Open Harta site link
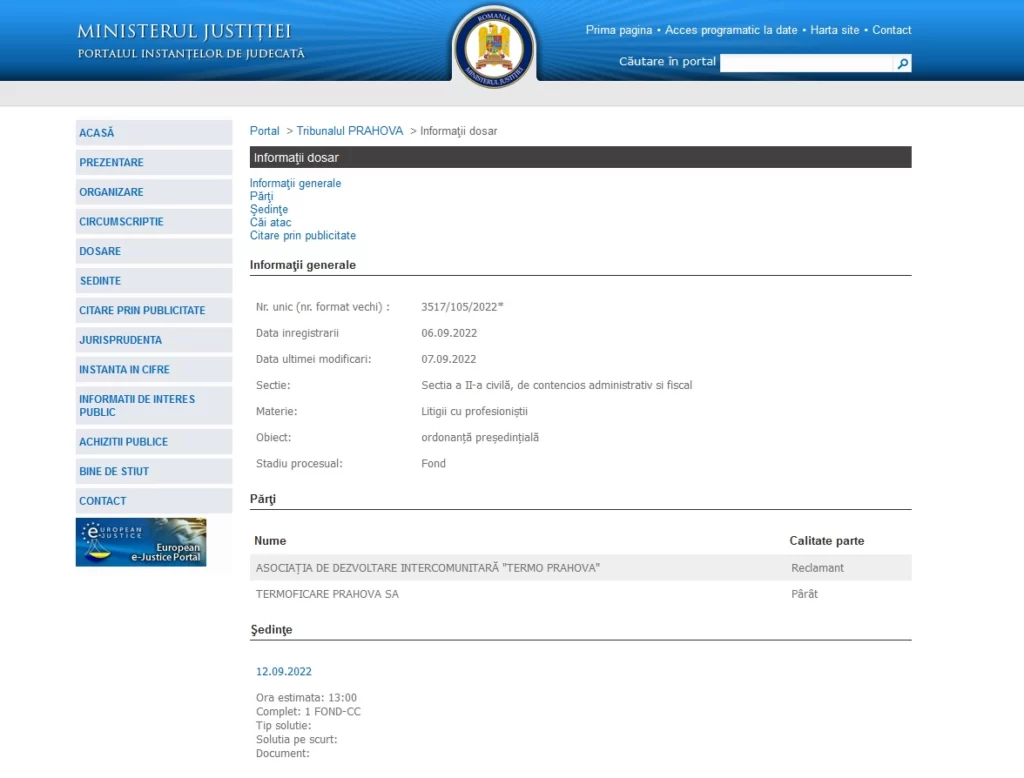The height and width of the screenshot is (778, 1024). 834,30
